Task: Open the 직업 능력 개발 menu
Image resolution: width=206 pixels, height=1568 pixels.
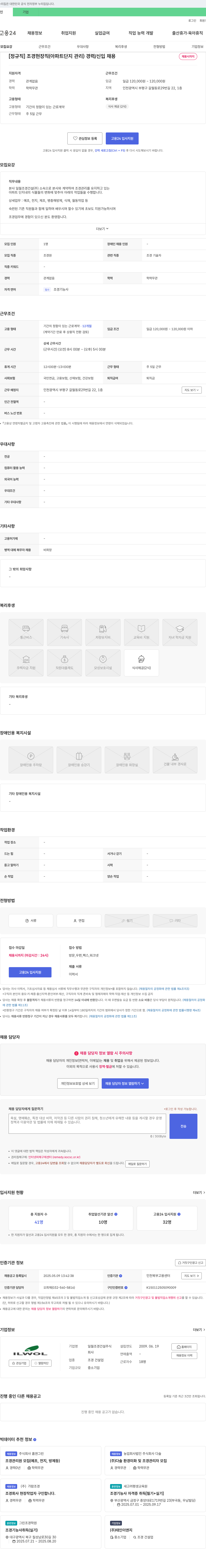Action: [141, 33]
